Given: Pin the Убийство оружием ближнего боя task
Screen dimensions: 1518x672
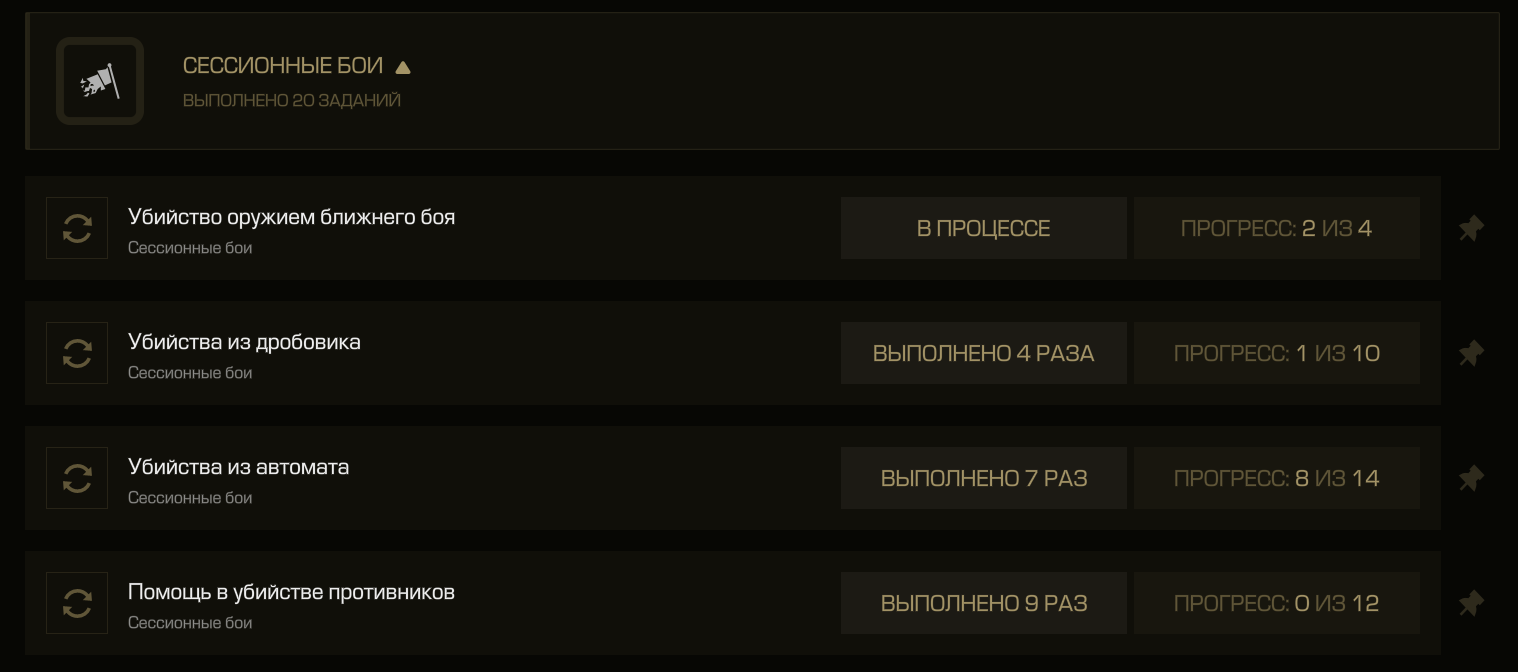Looking at the screenshot, I should pyautogui.click(x=1470, y=229).
